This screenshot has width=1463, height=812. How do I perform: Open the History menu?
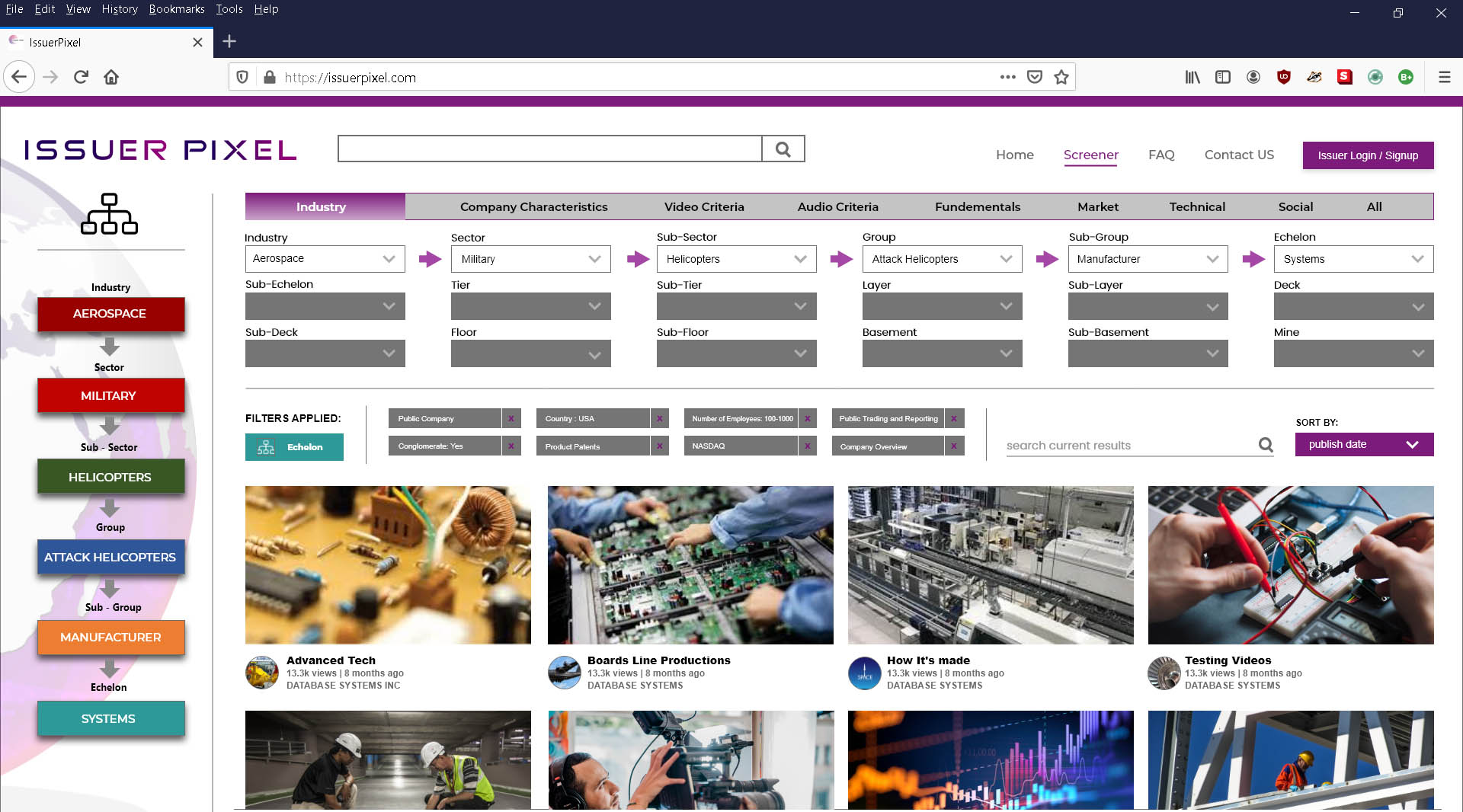pos(120,9)
